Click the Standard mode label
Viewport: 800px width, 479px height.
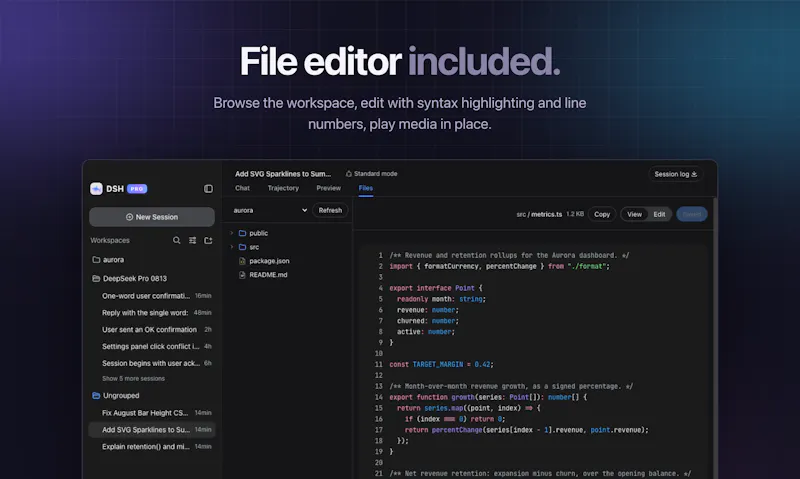point(376,173)
